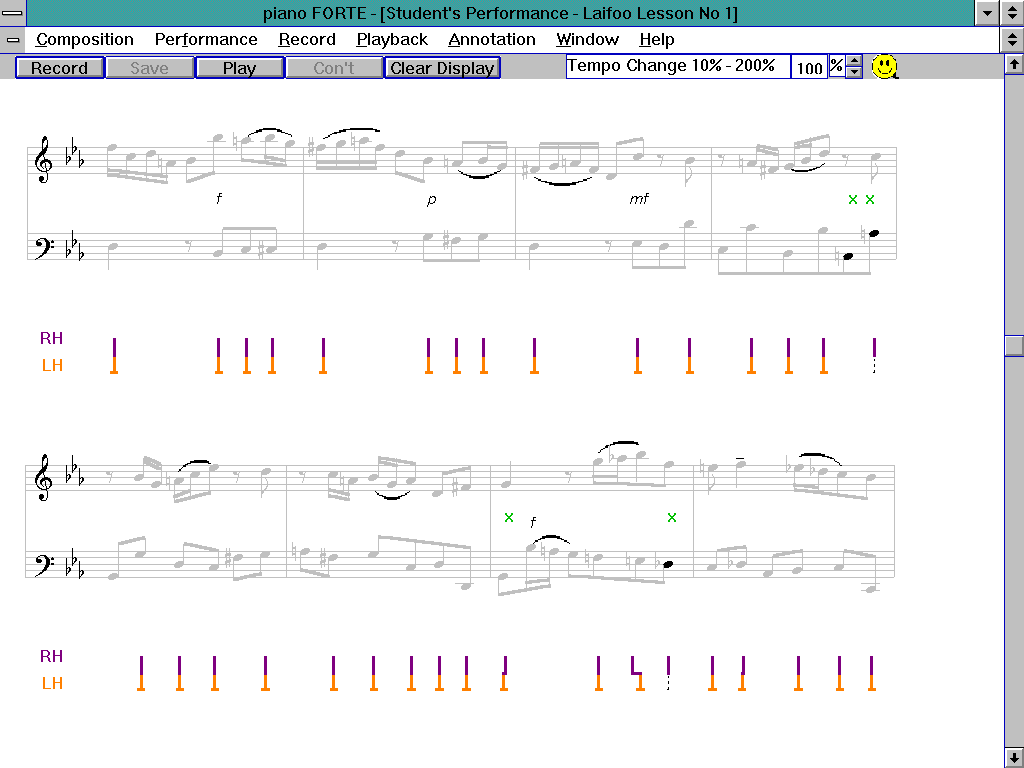Image resolution: width=1024 pixels, height=768 pixels.
Task: Click the dotted last timing bar in first system
Action: 874,356
